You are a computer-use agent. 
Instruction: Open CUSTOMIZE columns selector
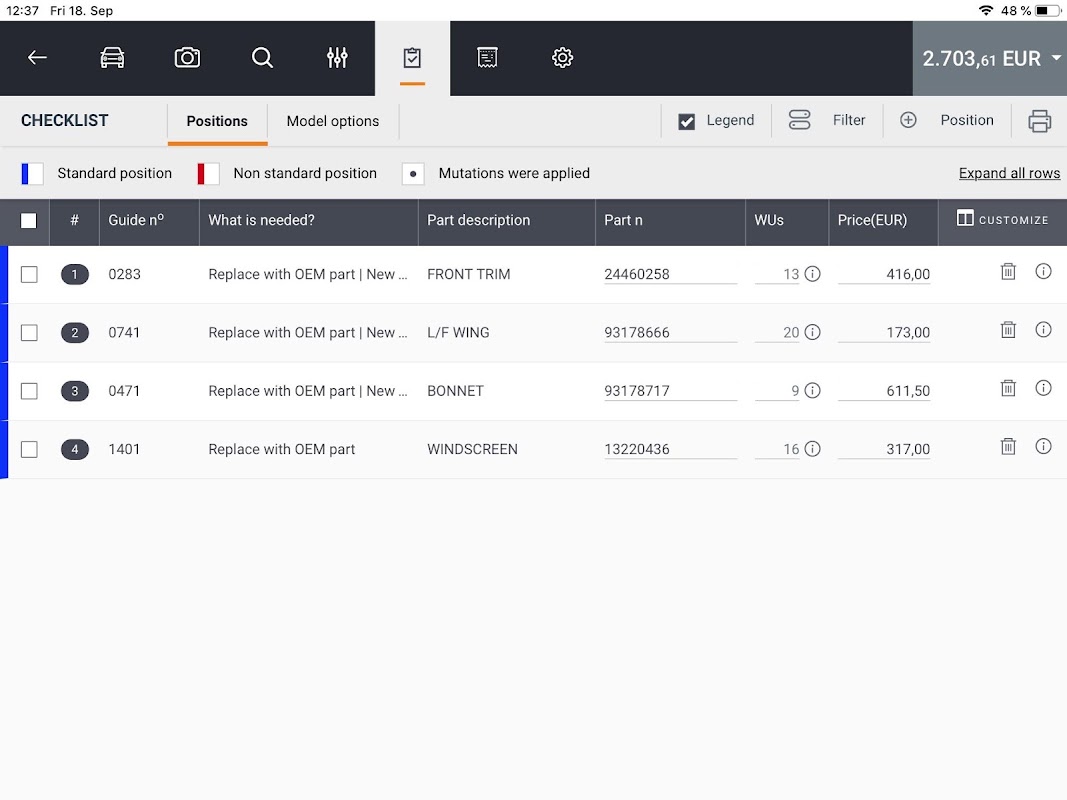point(1002,220)
